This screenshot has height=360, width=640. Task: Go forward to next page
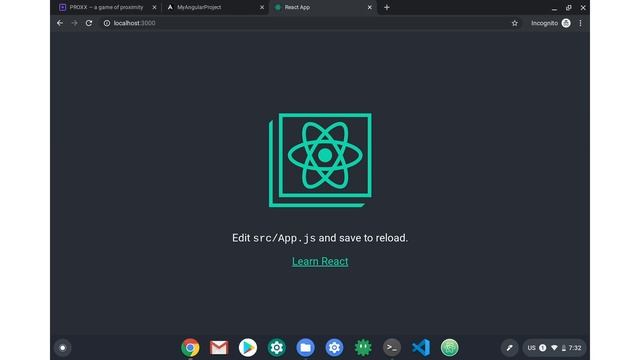click(74, 23)
